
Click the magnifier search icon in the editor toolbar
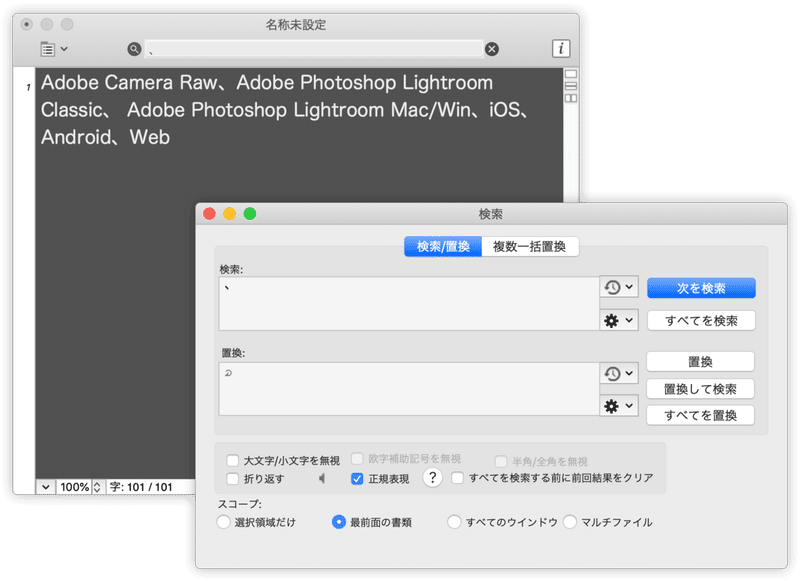(x=134, y=49)
